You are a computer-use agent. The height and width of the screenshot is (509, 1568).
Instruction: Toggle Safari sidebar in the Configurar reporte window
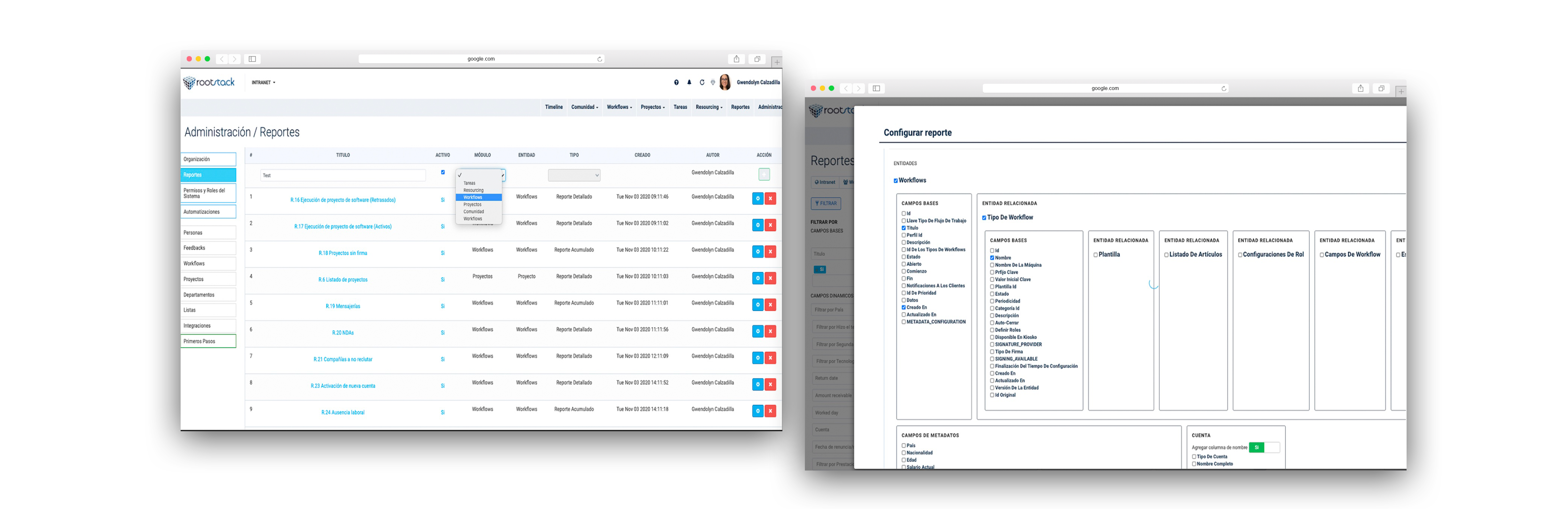coord(876,88)
